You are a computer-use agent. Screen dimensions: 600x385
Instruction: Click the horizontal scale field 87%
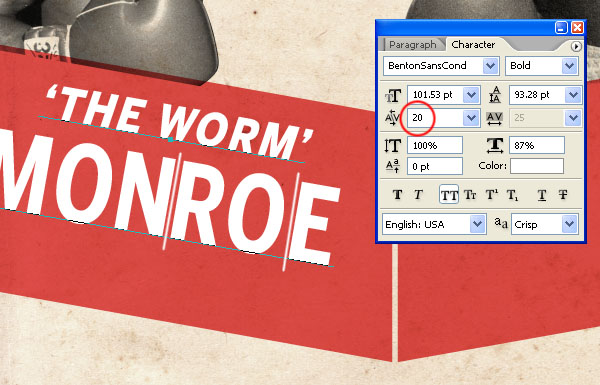(x=537, y=145)
